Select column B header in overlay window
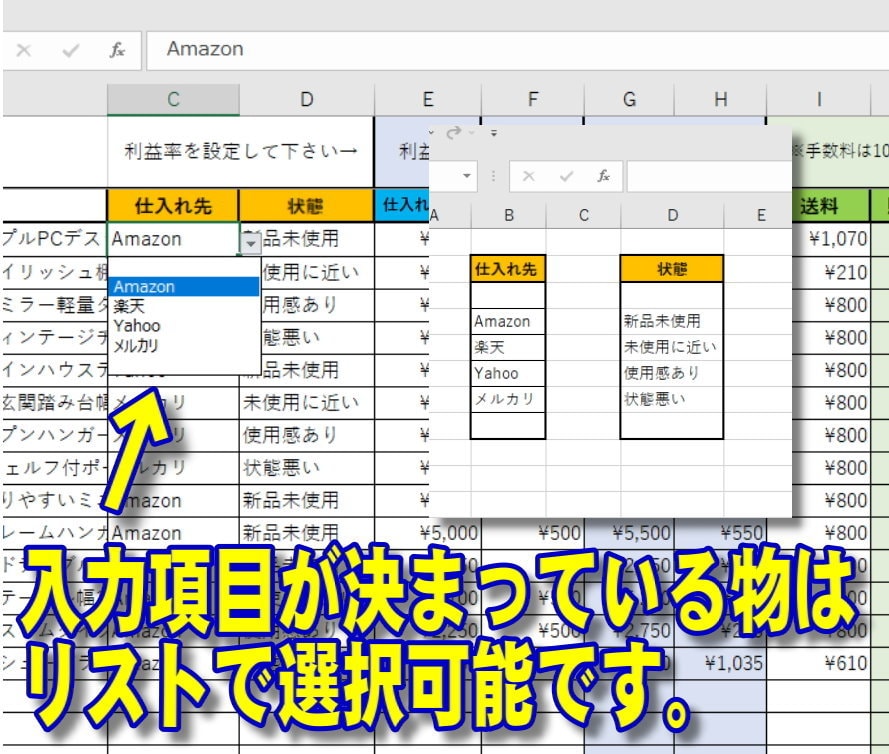The image size is (889, 754). coord(509,215)
